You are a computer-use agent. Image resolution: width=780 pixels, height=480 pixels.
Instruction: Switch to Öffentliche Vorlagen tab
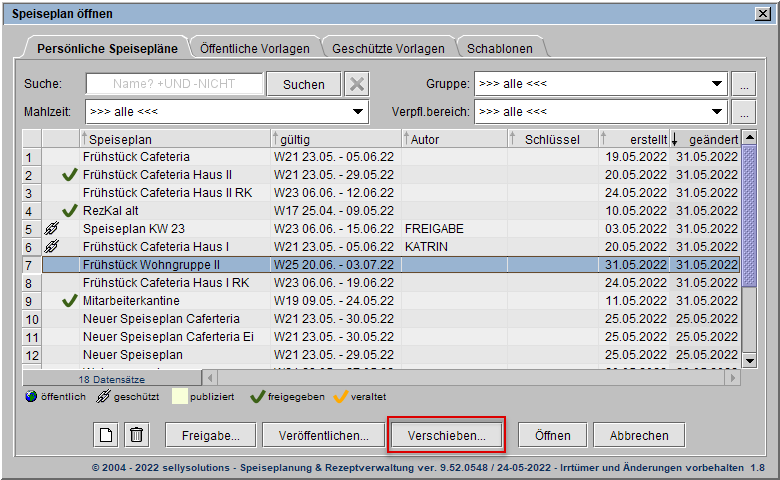[x=254, y=48]
